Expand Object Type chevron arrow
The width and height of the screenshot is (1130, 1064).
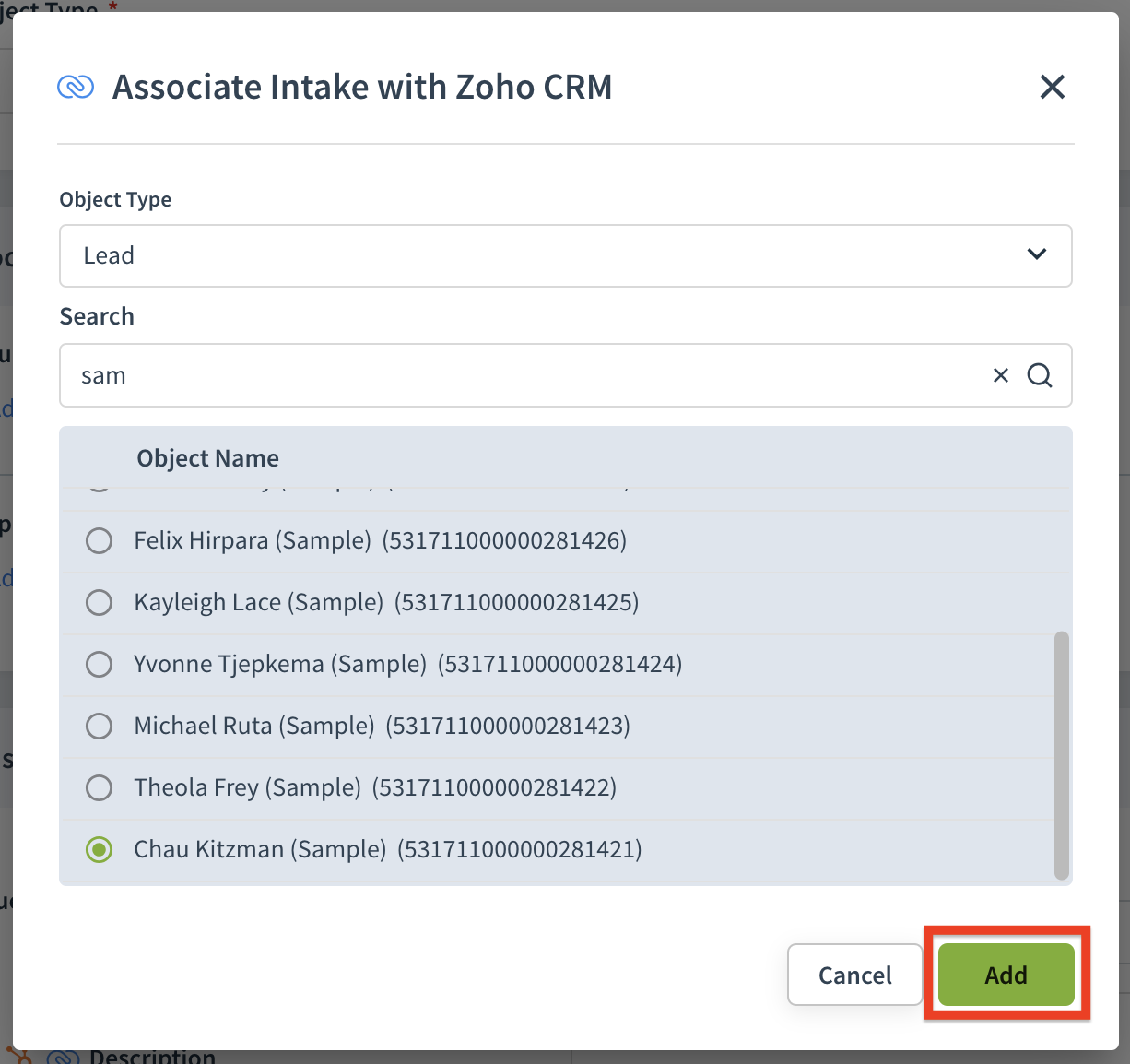tap(1037, 254)
